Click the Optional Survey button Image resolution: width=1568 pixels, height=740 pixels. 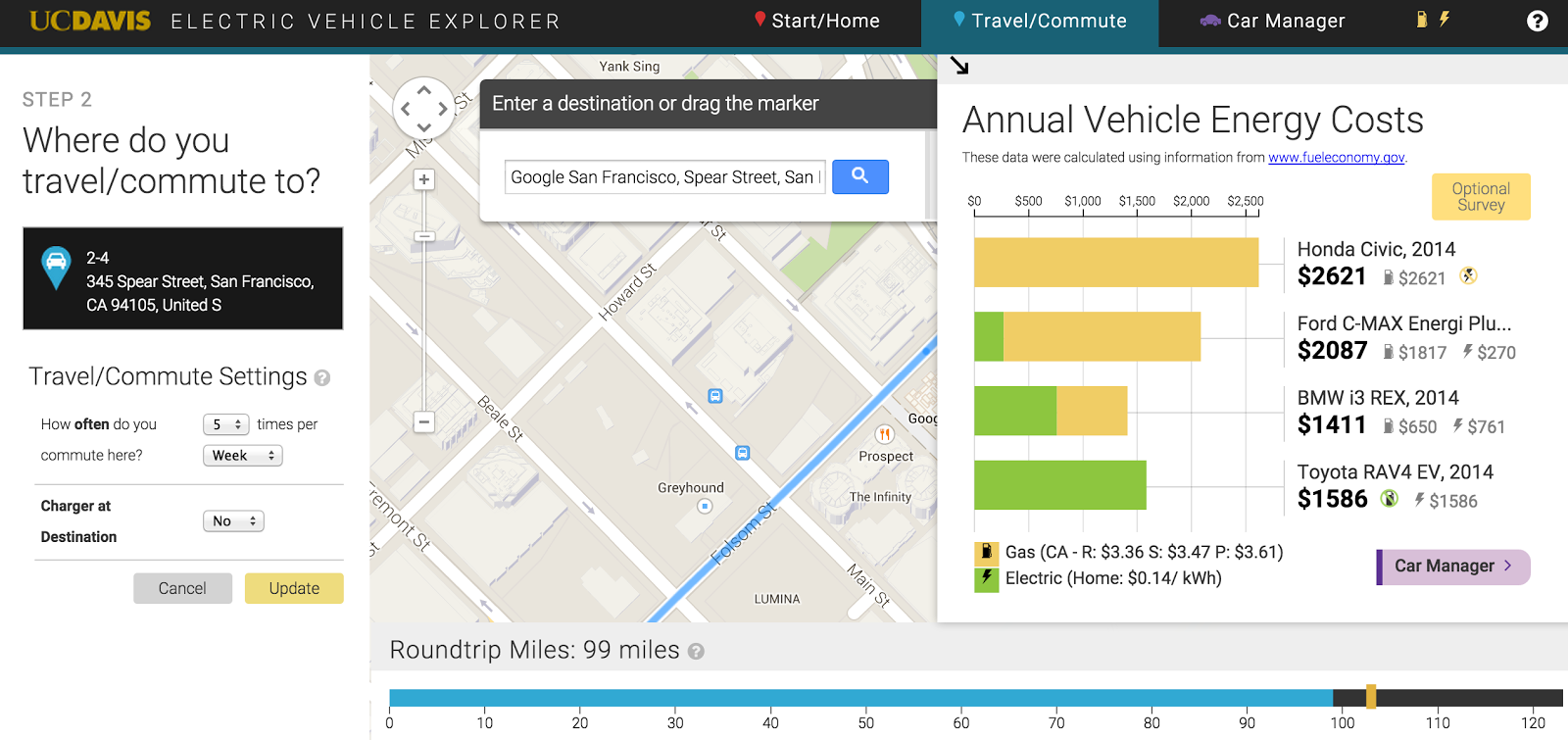pyautogui.click(x=1481, y=197)
